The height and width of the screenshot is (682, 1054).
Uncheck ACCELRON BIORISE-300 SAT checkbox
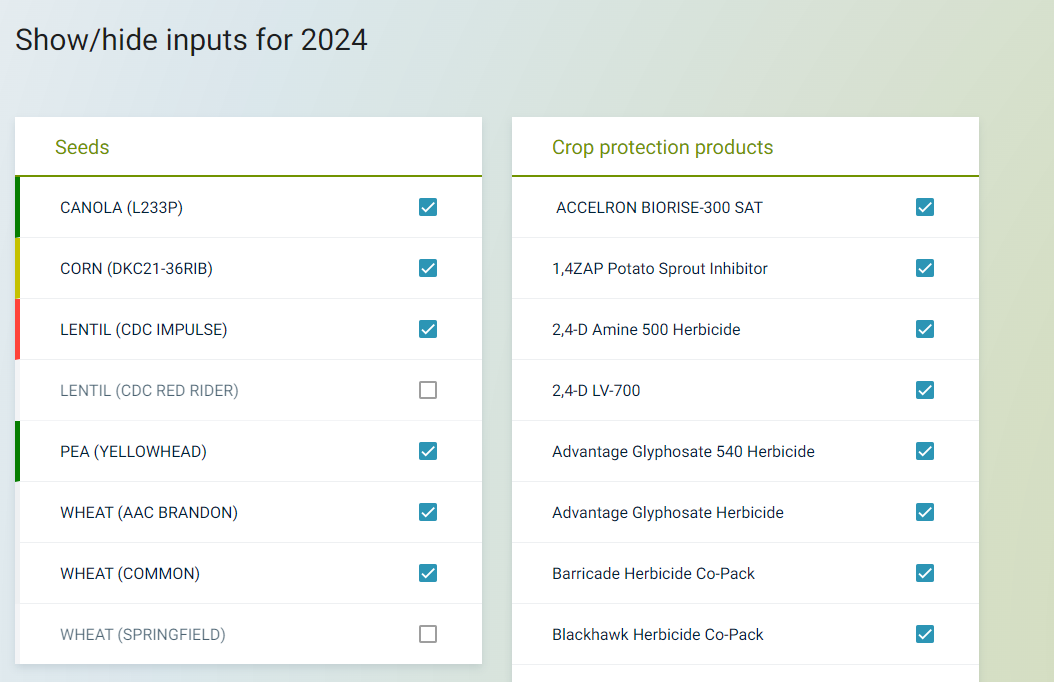(925, 207)
